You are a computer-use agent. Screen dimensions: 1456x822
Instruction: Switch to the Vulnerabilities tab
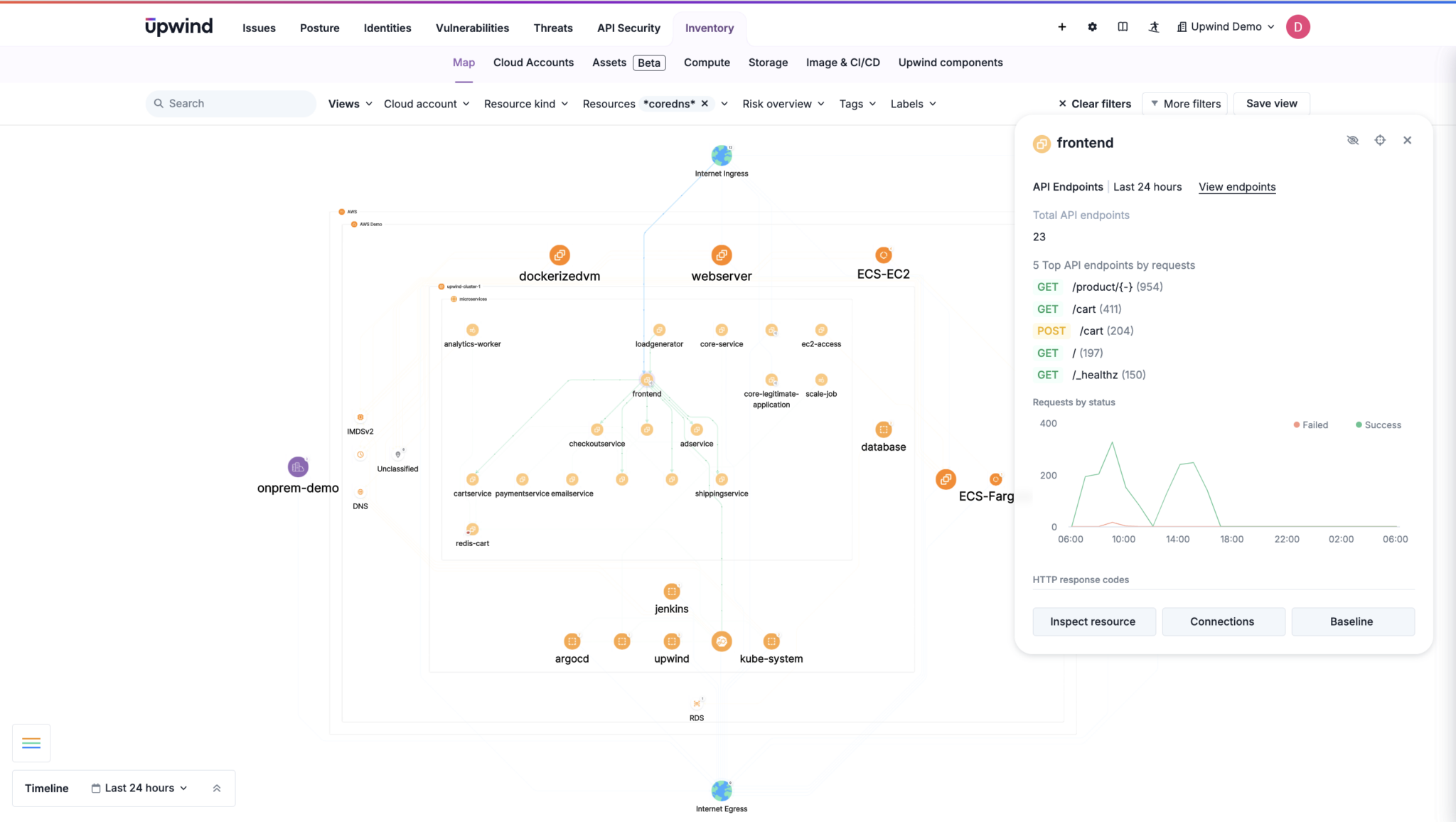(x=472, y=28)
